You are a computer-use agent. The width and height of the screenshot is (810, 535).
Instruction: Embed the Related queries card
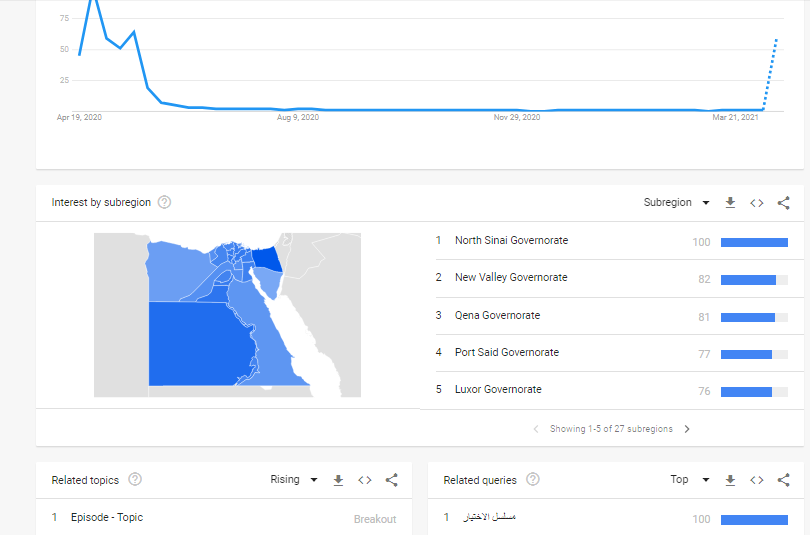click(x=757, y=480)
